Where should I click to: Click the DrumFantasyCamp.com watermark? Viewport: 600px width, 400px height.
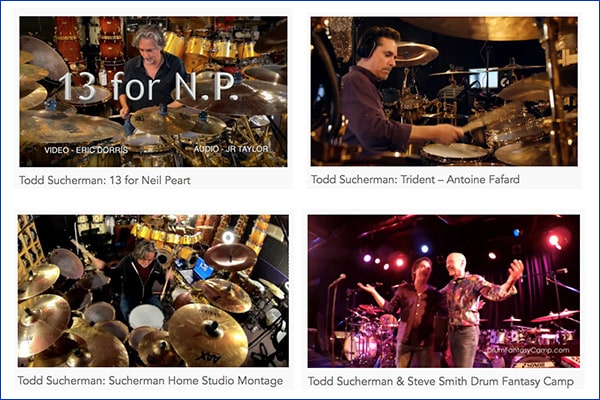coord(528,350)
